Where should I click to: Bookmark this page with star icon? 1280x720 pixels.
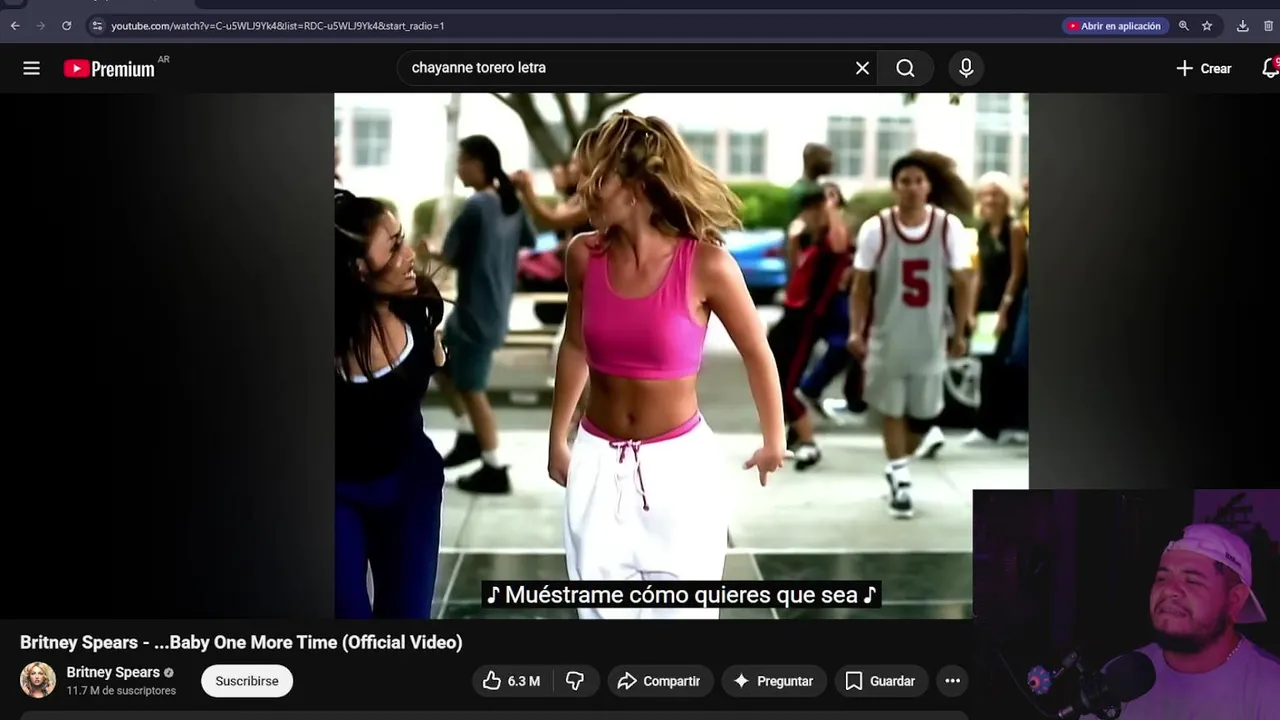(1207, 26)
